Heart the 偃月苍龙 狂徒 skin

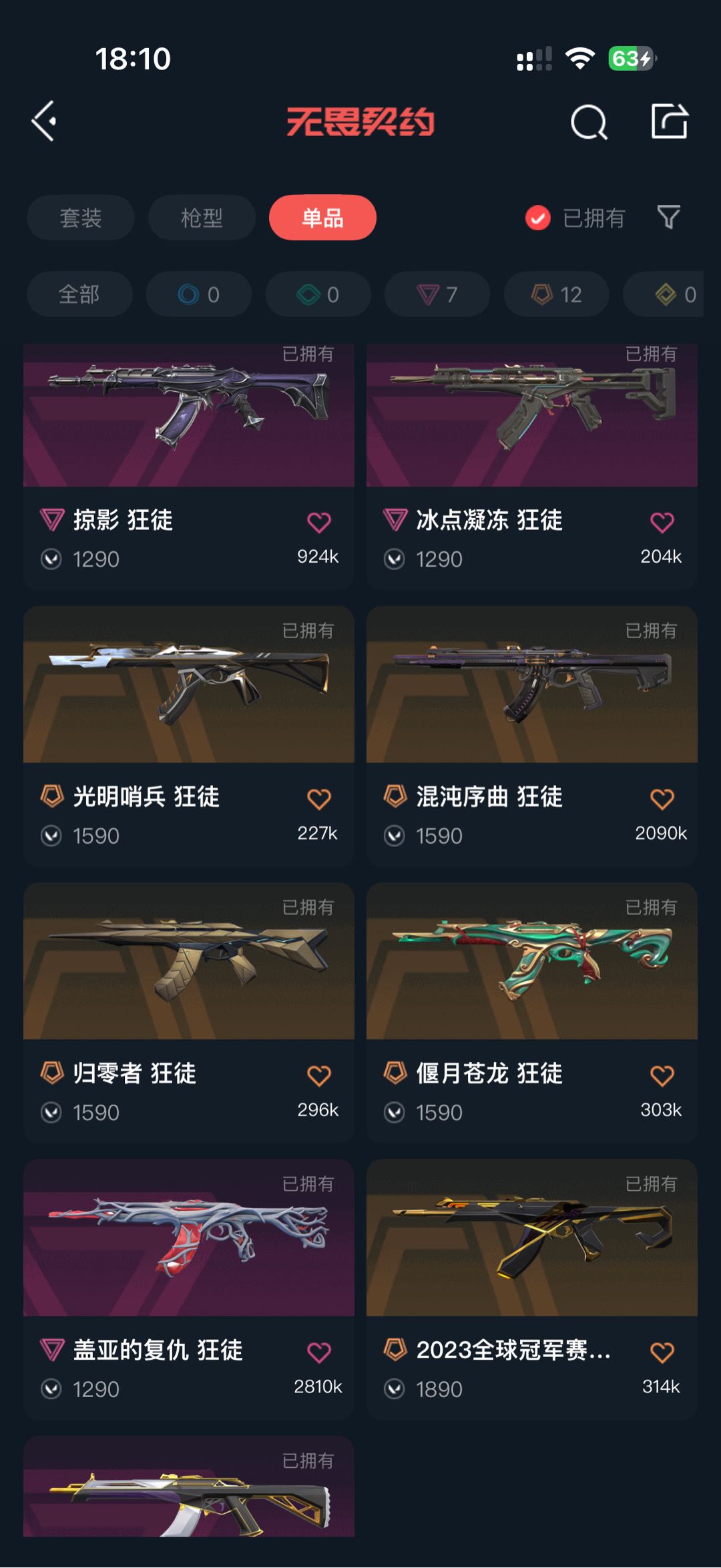coord(662,1075)
